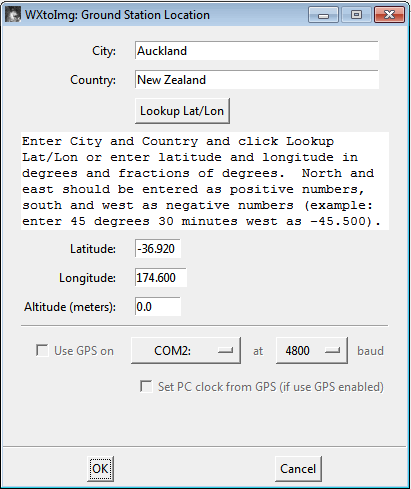Viewport: 411px width, 489px height.
Task: Click the instruction text starting 'Enter City and Country'
Action: pos(205,181)
